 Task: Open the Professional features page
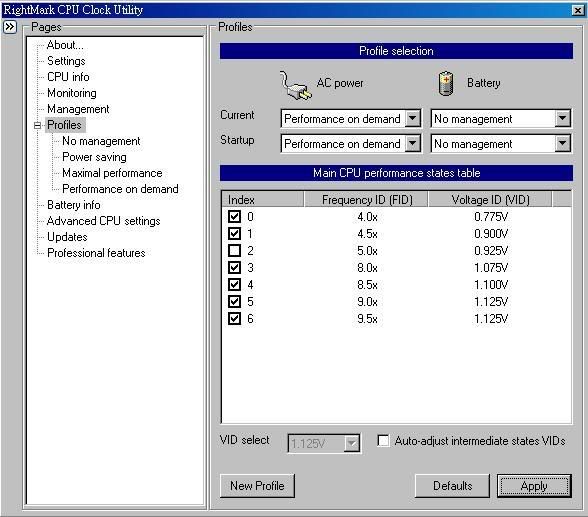tap(96, 253)
